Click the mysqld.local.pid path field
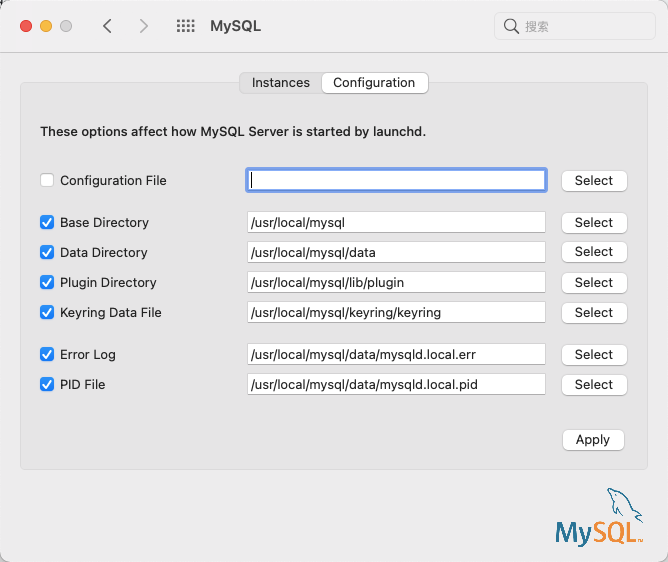The image size is (668, 562). [x=396, y=384]
